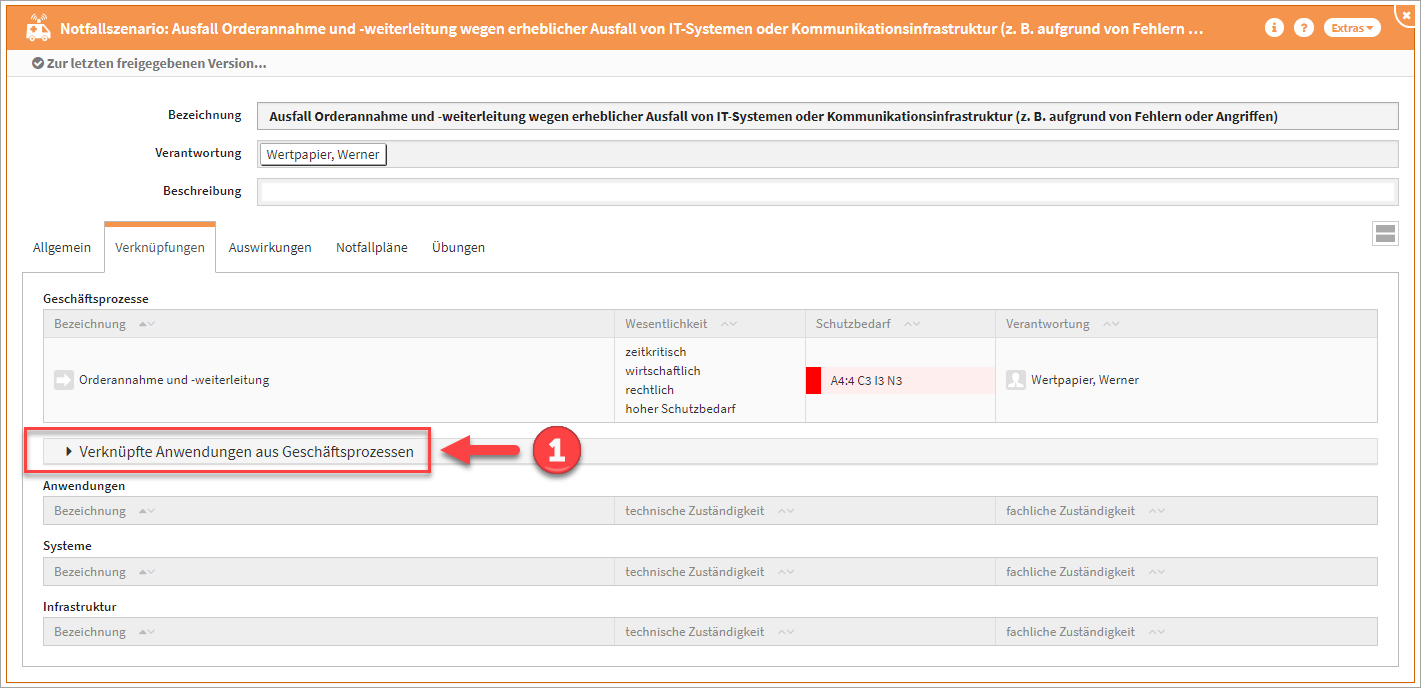This screenshot has height=688, width=1421.
Task: Click arrow icon next to Orderannahme process
Action: point(64,380)
